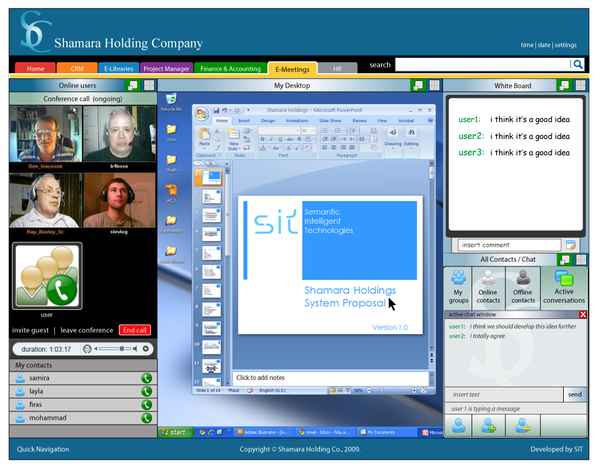Click the Windows start button
This screenshot has width=600, height=470.
coord(176,432)
